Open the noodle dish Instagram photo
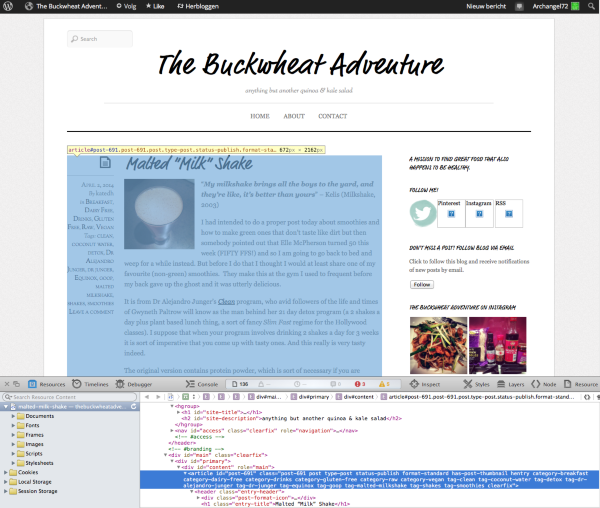Image resolution: width=600 pixels, height=508 pixels. pyautogui.click(x=439, y=345)
